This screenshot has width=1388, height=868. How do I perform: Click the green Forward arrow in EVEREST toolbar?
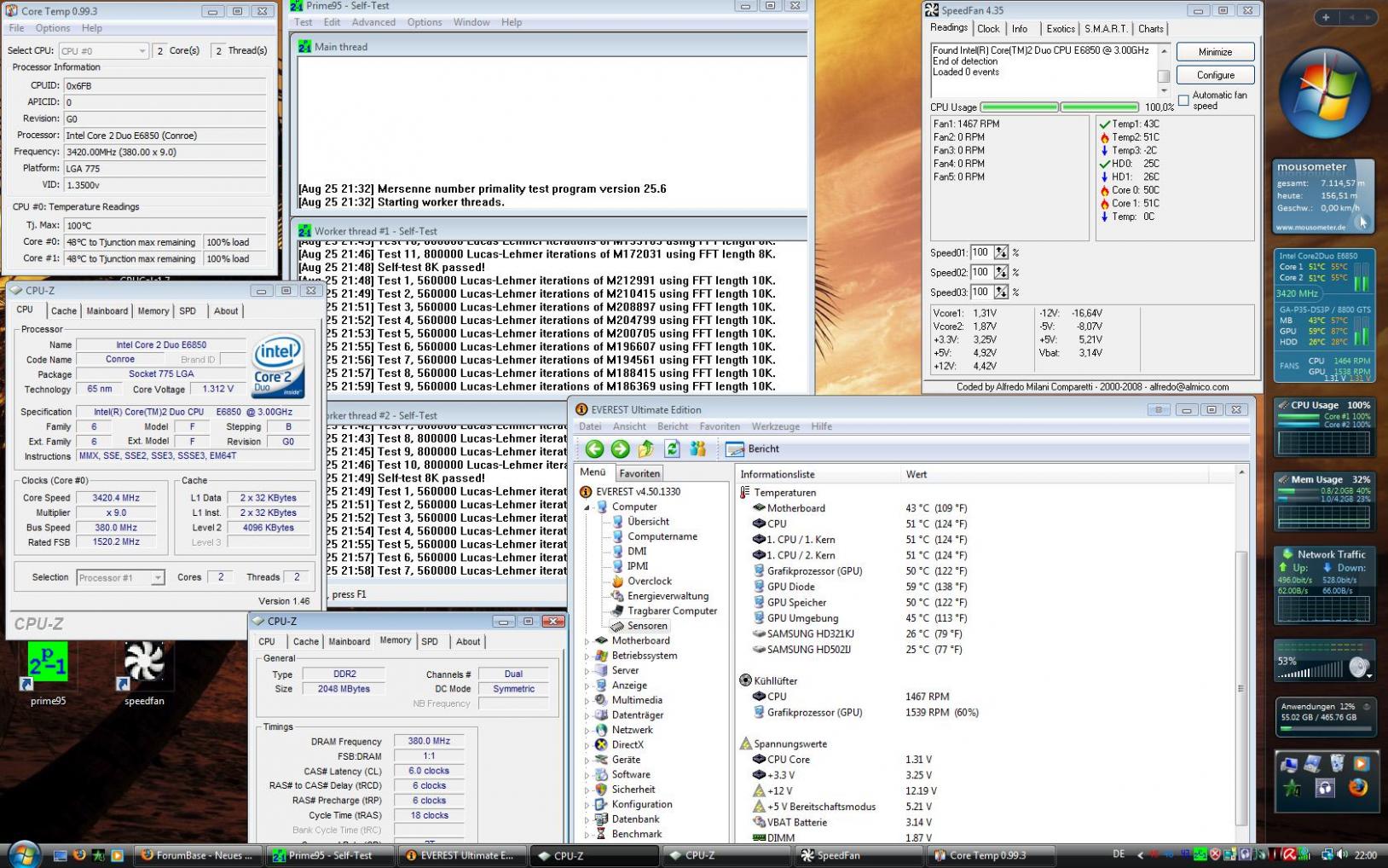[621, 448]
